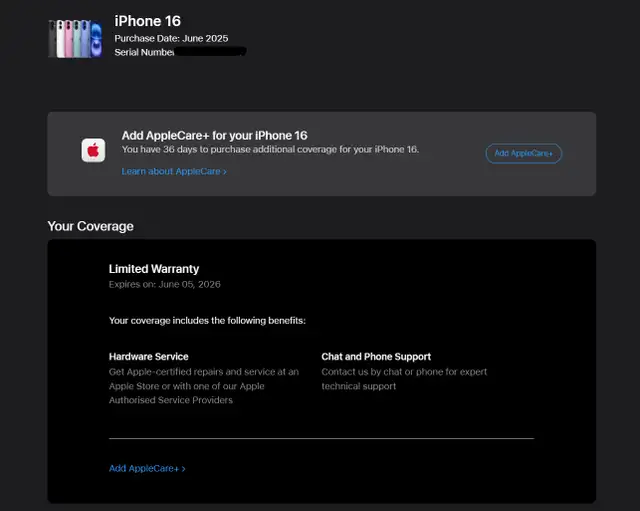
Task: Click the Hardware Service benefit title
Action: point(149,357)
